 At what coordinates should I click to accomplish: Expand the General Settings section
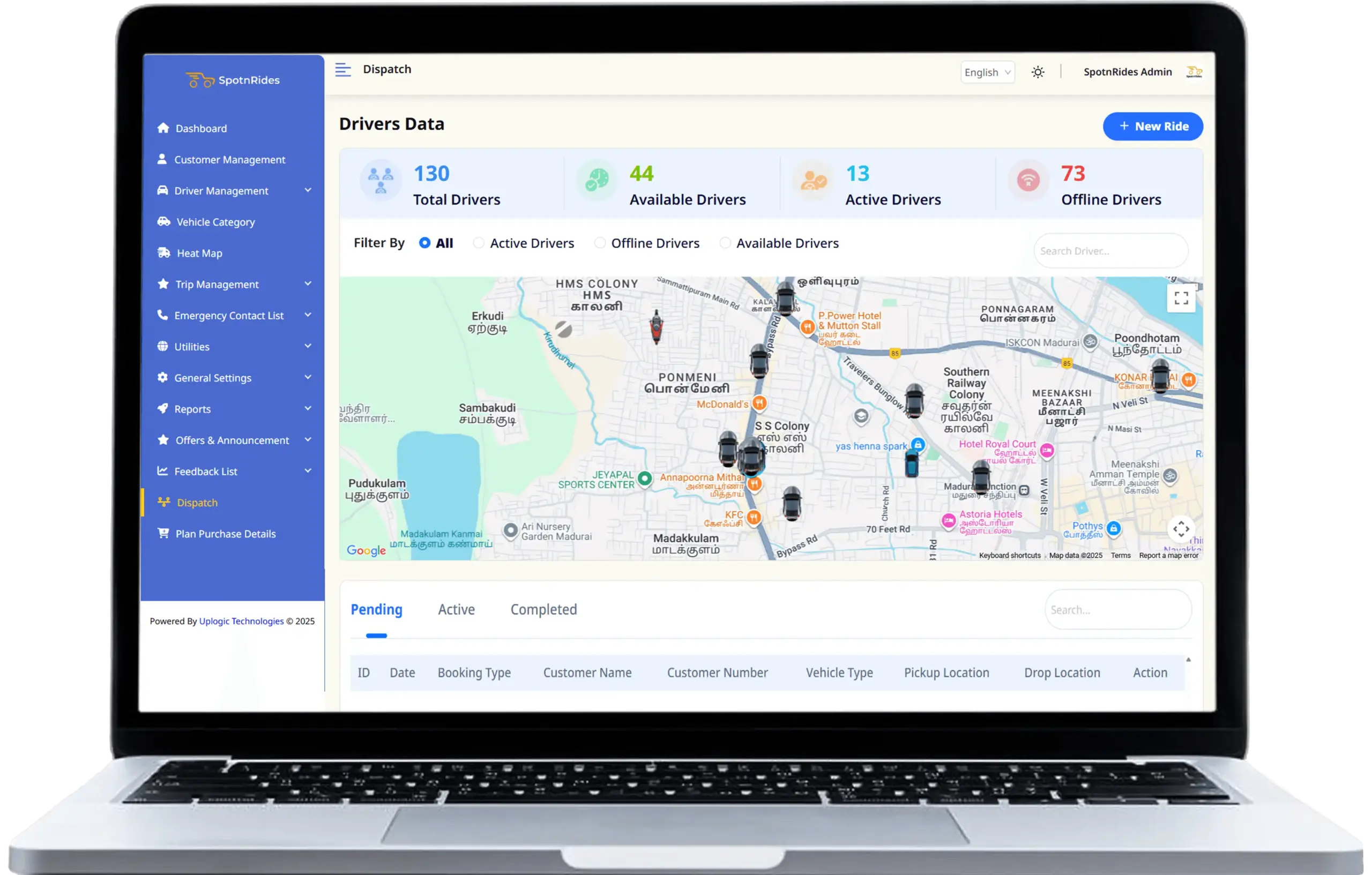213,378
